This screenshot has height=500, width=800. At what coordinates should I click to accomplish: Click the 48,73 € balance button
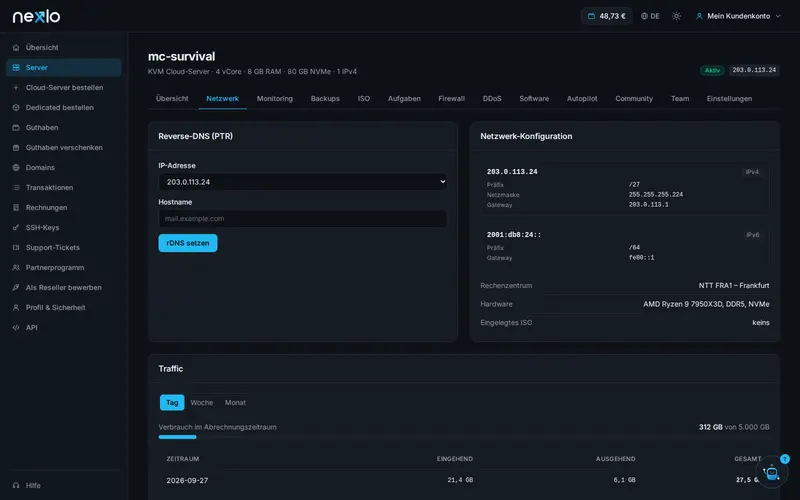607,16
